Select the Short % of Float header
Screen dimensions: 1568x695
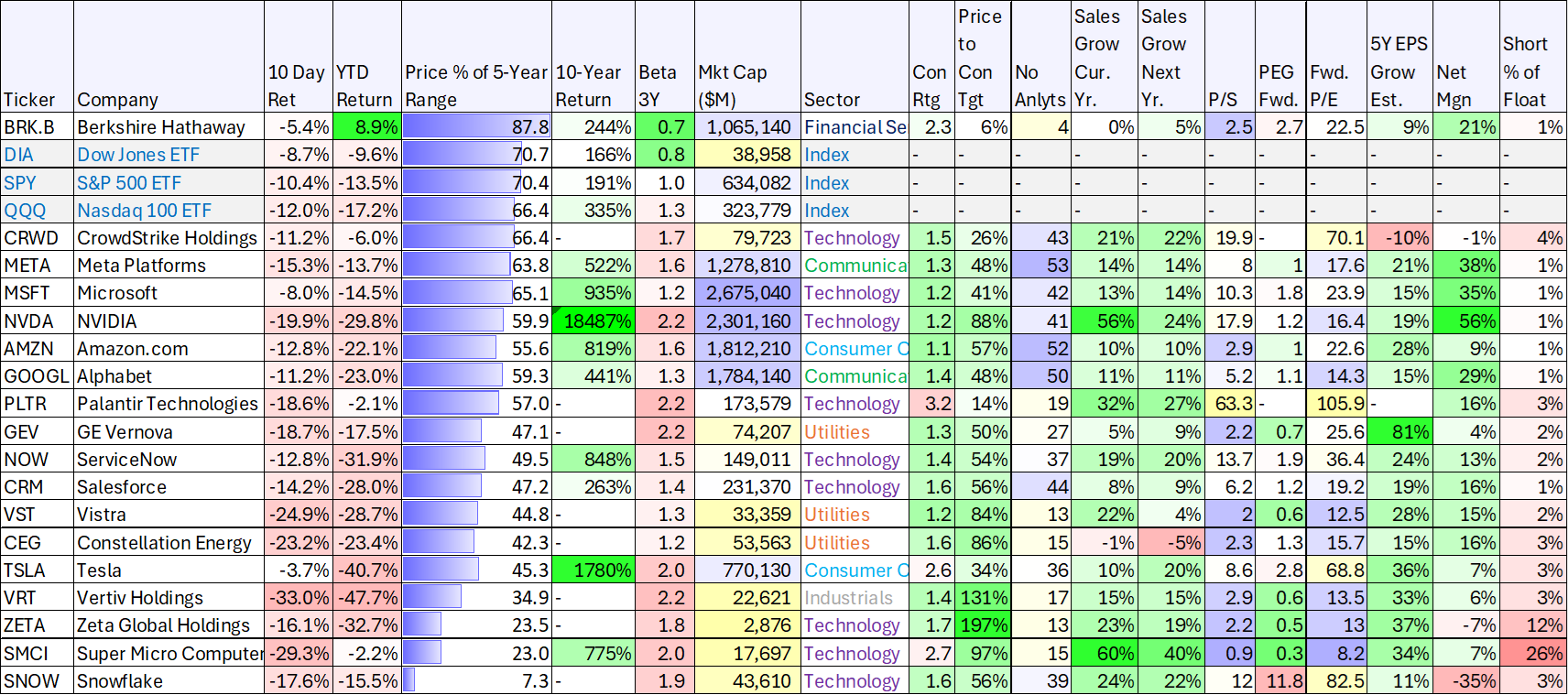[1533, 57]
